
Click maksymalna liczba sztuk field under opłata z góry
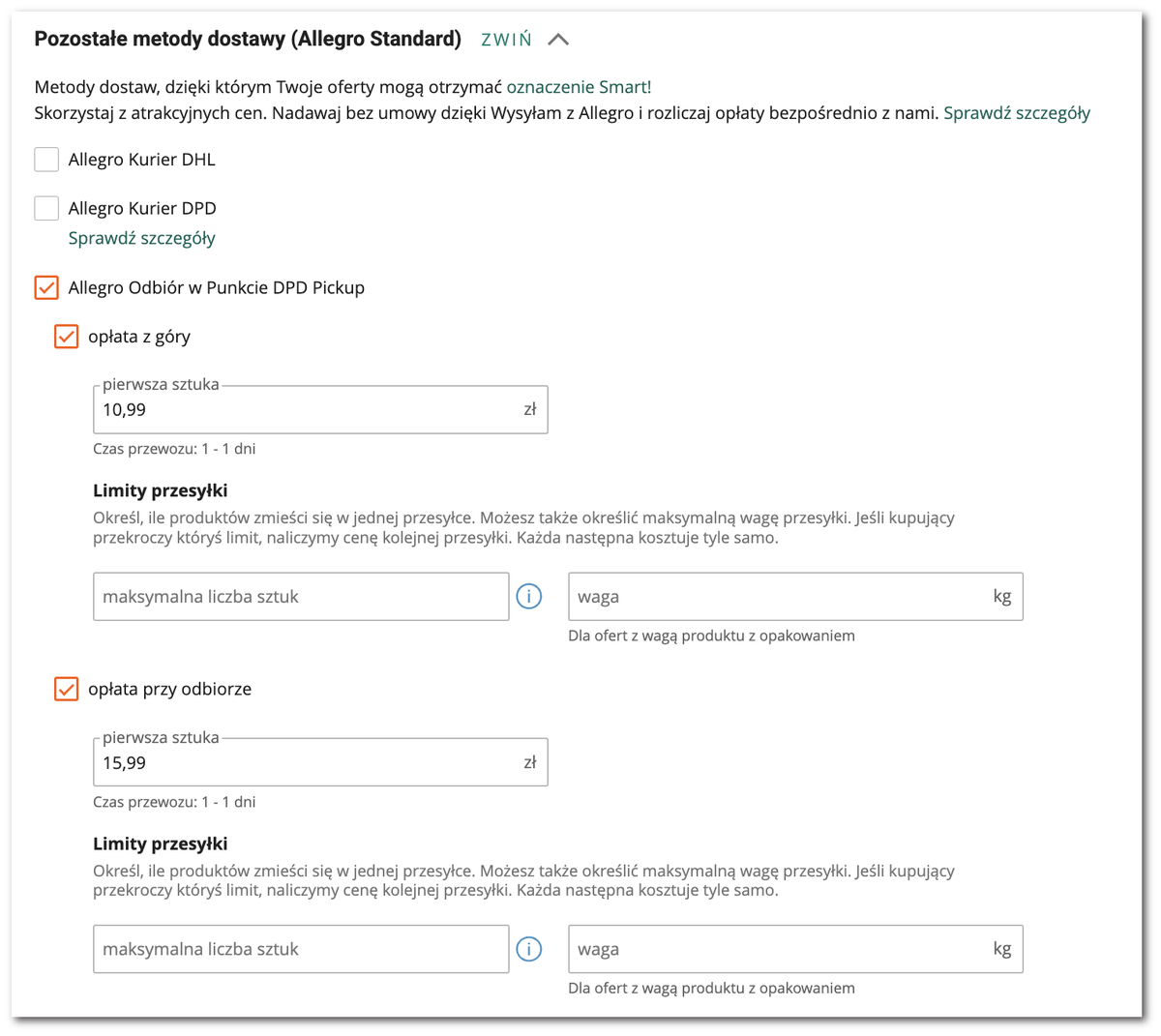click(x=301, y=597)
